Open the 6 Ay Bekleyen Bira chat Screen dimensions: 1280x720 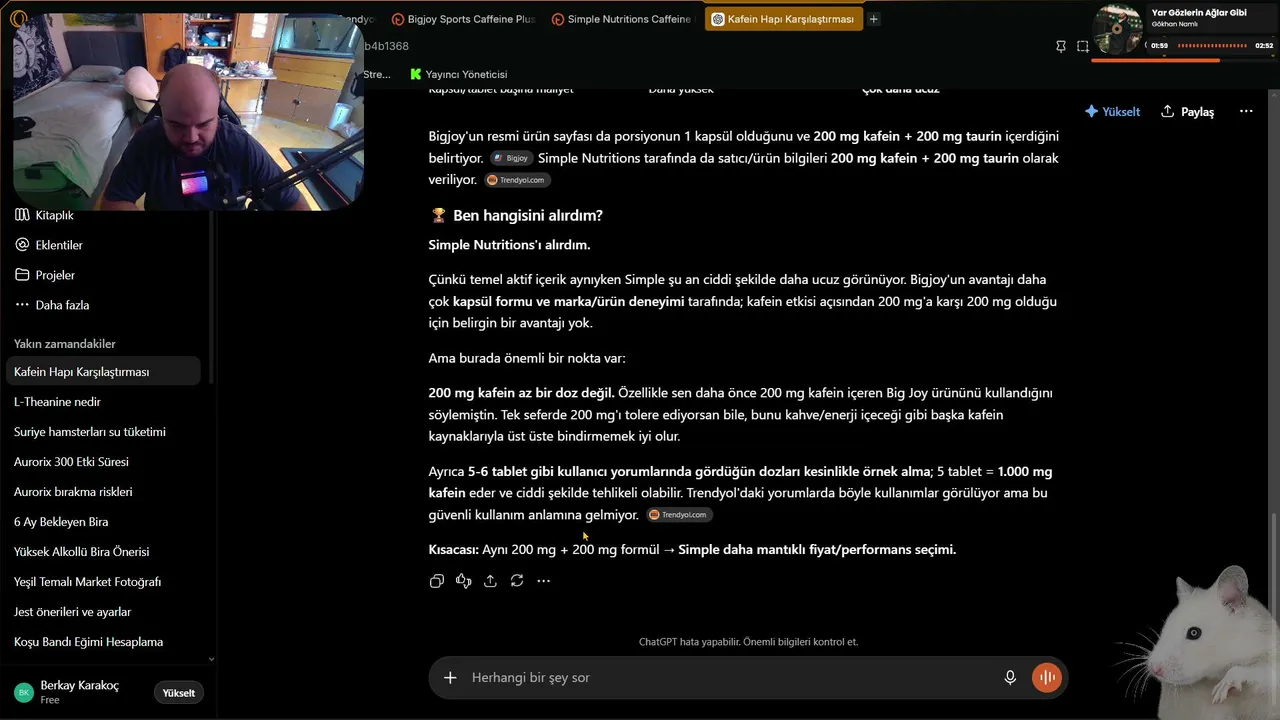coord(103,522)
